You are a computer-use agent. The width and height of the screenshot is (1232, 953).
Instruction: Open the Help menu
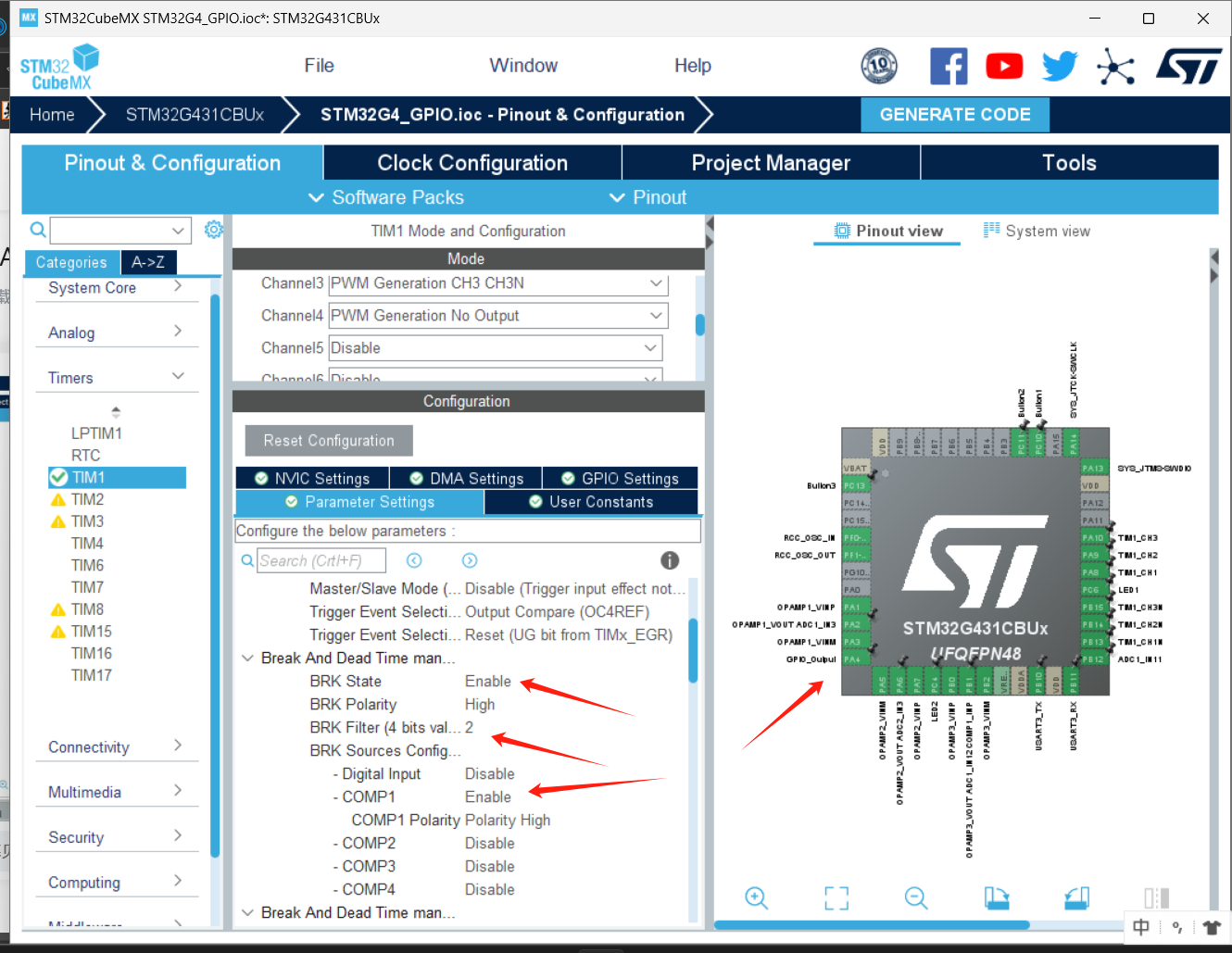pyautogui.click(x=693, y=66)
